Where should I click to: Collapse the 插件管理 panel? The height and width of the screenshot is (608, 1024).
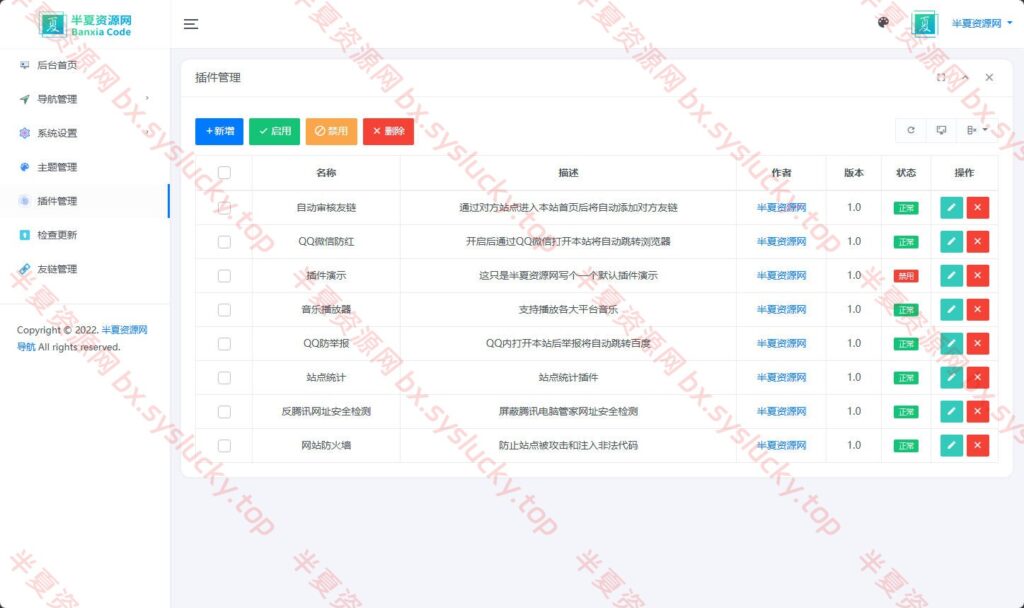965,77
